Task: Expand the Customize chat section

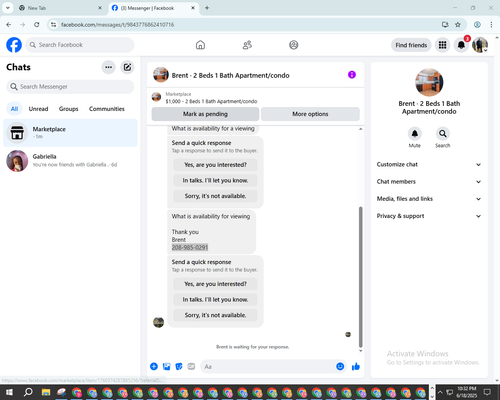Action: click(429, 165)
